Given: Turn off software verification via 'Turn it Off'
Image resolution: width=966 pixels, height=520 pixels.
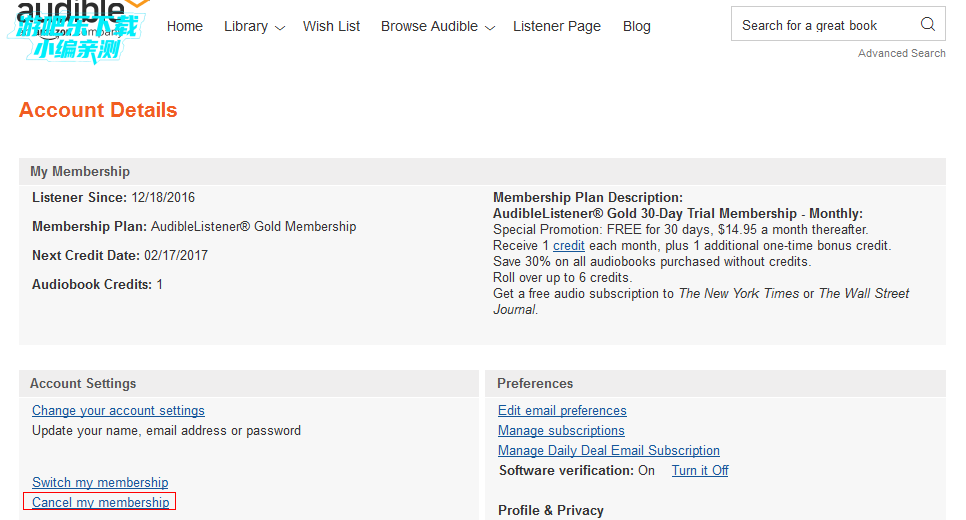Looking at the screenshot, I should pos(700,470).
